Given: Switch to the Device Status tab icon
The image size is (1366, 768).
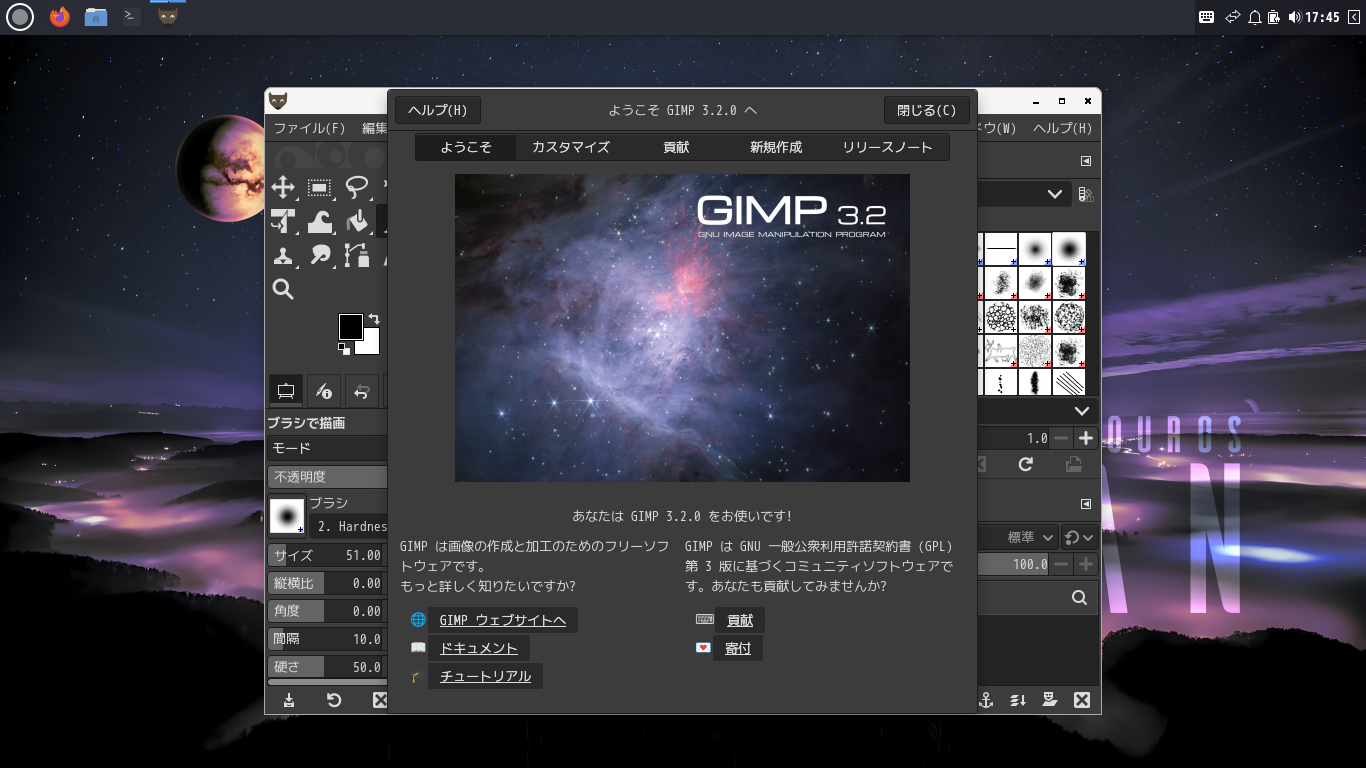Looking at the screenshot, I should 324,390.
